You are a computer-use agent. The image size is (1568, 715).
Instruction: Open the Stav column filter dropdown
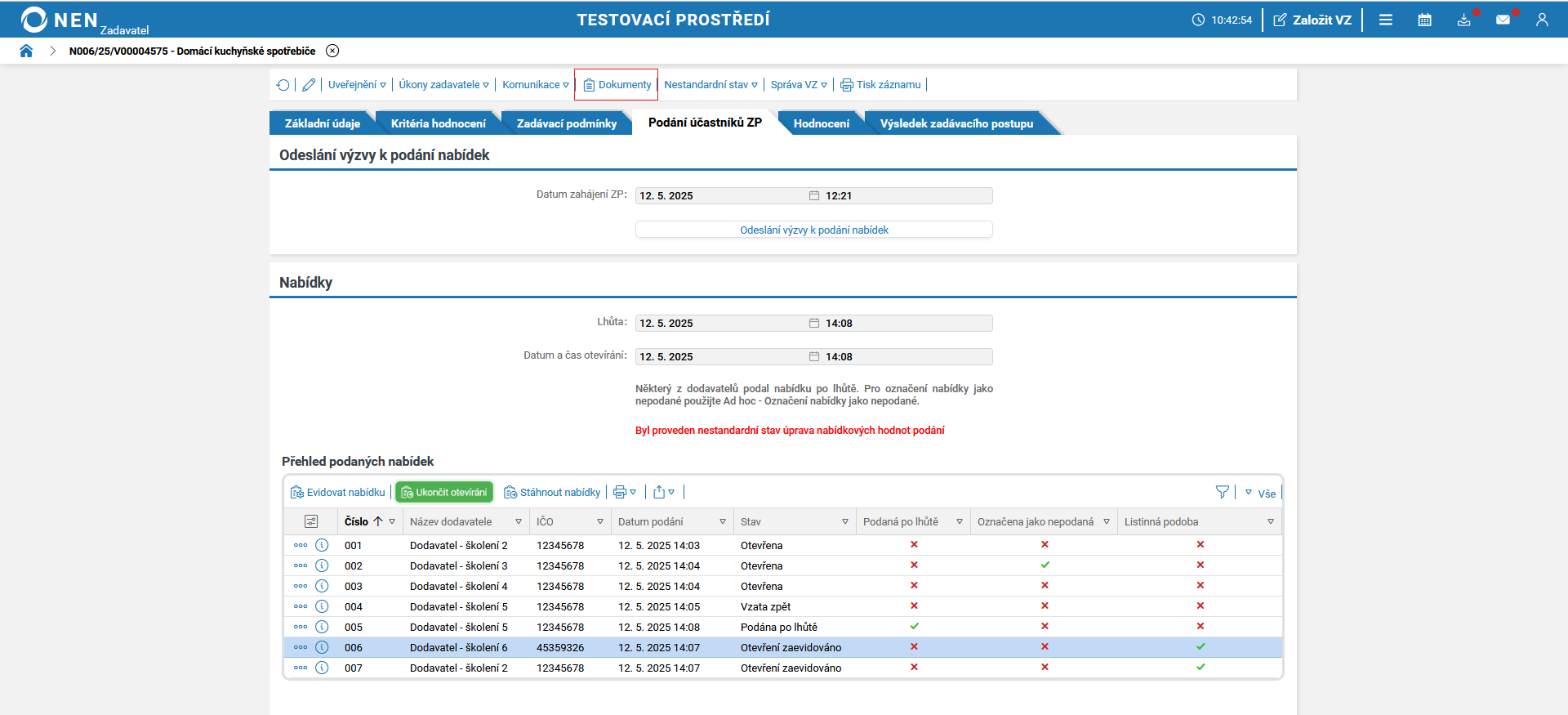pos(845,521)
